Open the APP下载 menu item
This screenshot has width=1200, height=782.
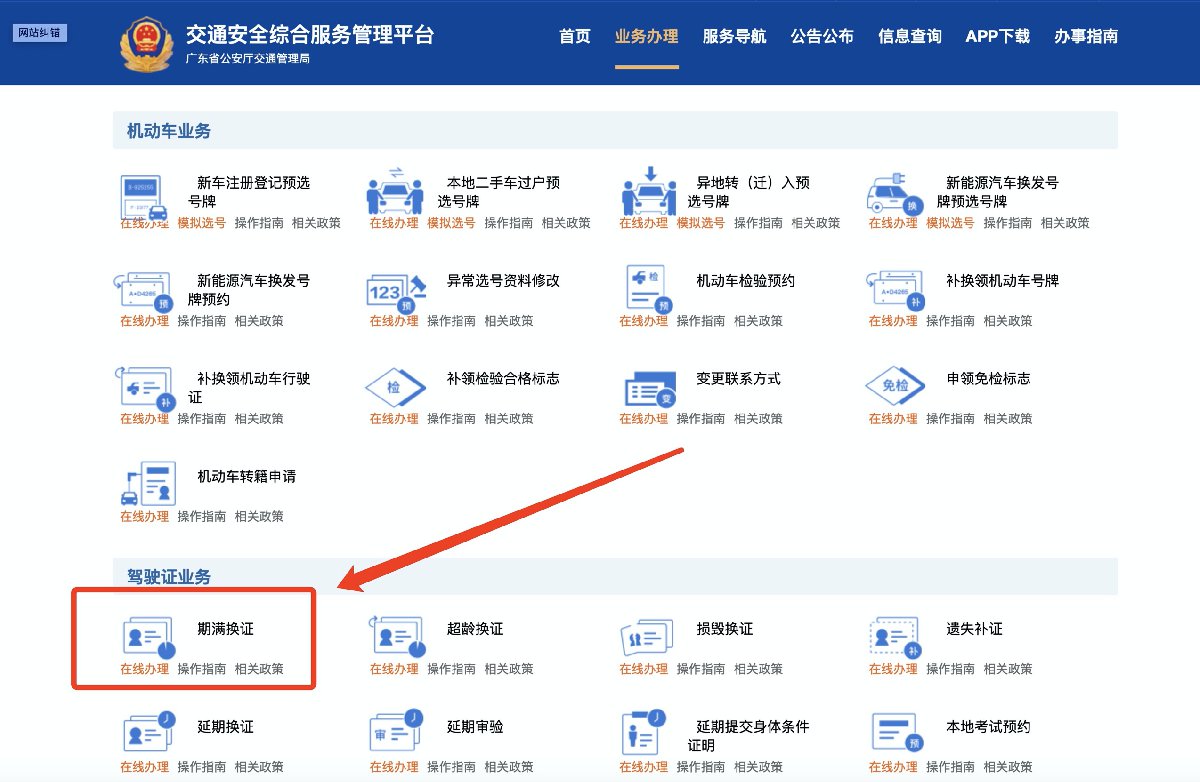(997, 37)
